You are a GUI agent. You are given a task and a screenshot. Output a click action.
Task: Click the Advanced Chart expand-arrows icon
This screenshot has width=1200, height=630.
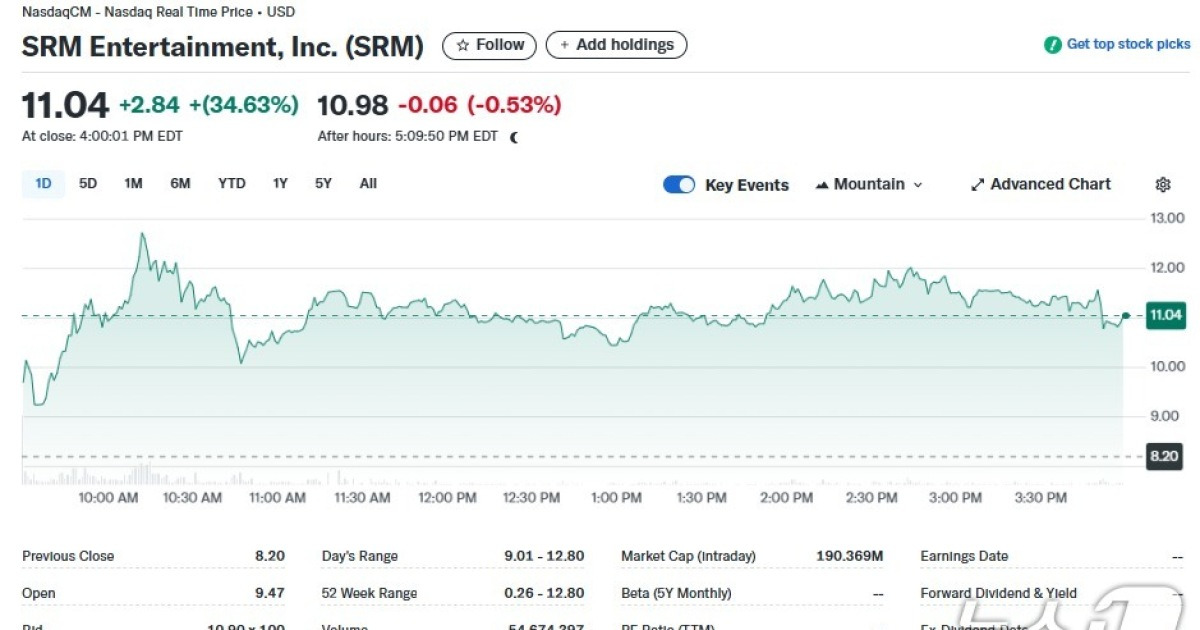[x=977, y=184]
